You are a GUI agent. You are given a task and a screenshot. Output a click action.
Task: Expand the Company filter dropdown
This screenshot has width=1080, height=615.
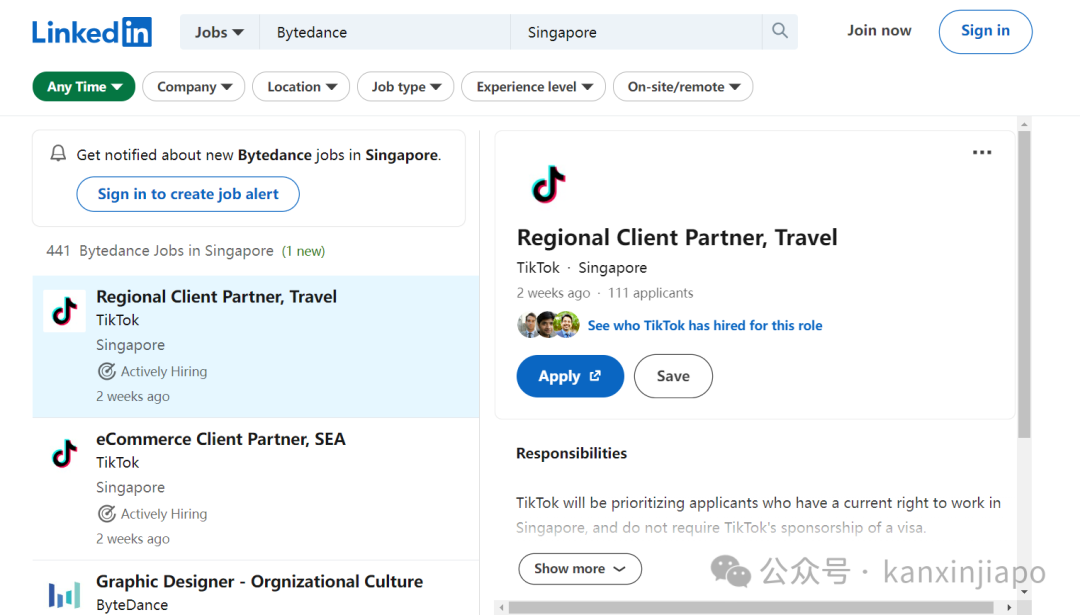tap(194, 87)
